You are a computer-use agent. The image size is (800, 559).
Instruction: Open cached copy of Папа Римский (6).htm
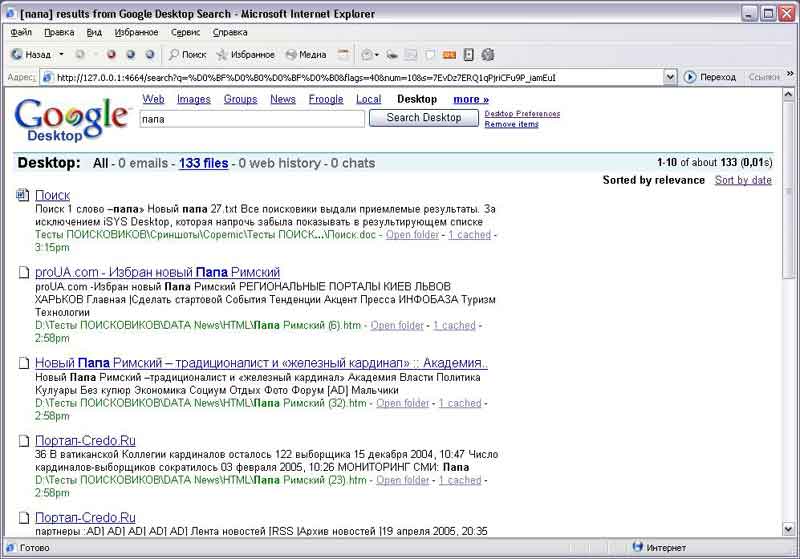click(x=454, y=325)
